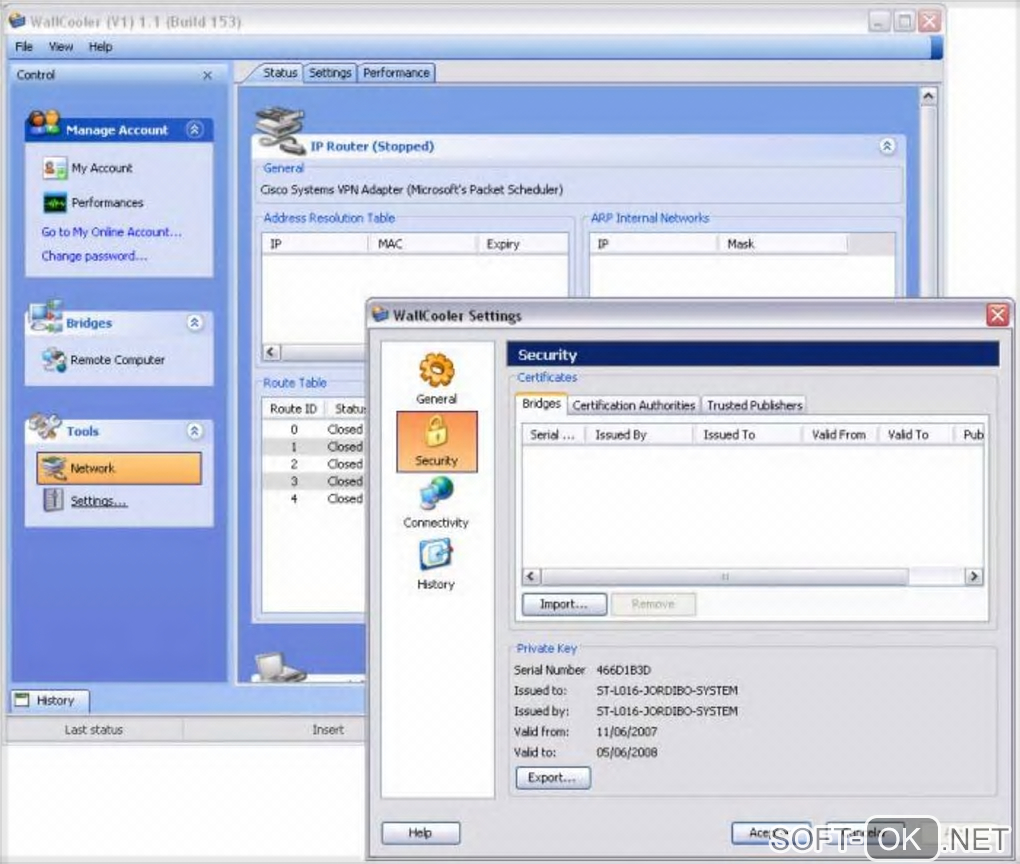1020x864 pixels.
Task: Click Mask column header in ARP Internal Networks
Action: (x=783, y=244)
